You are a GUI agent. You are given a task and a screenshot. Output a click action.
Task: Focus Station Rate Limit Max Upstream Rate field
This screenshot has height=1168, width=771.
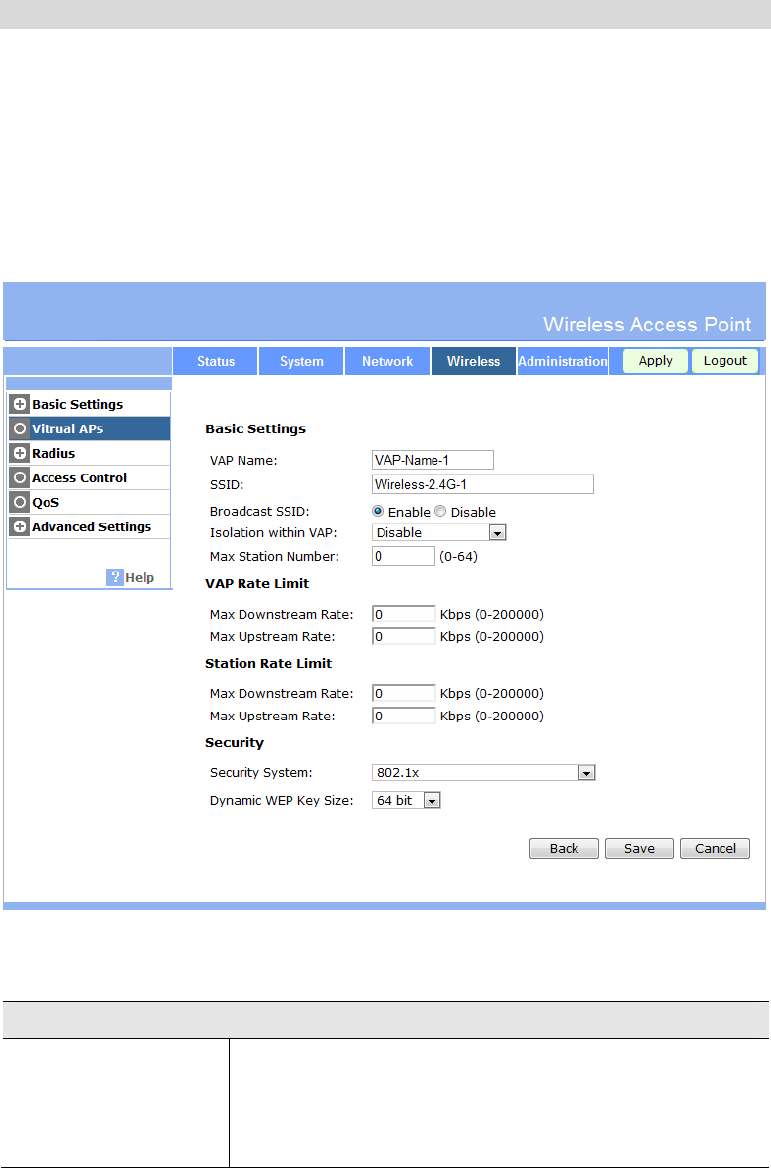click(x=403, y=716)
